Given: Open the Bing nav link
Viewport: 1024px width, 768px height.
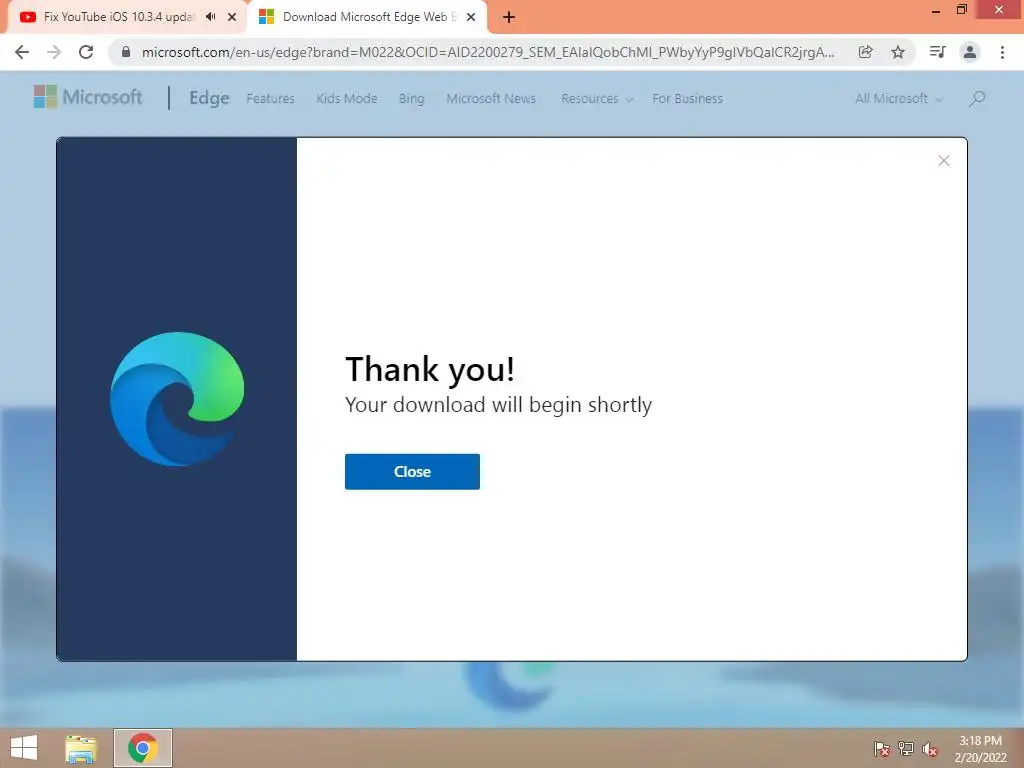Looking at the screenshot, I should coord(411,99).
